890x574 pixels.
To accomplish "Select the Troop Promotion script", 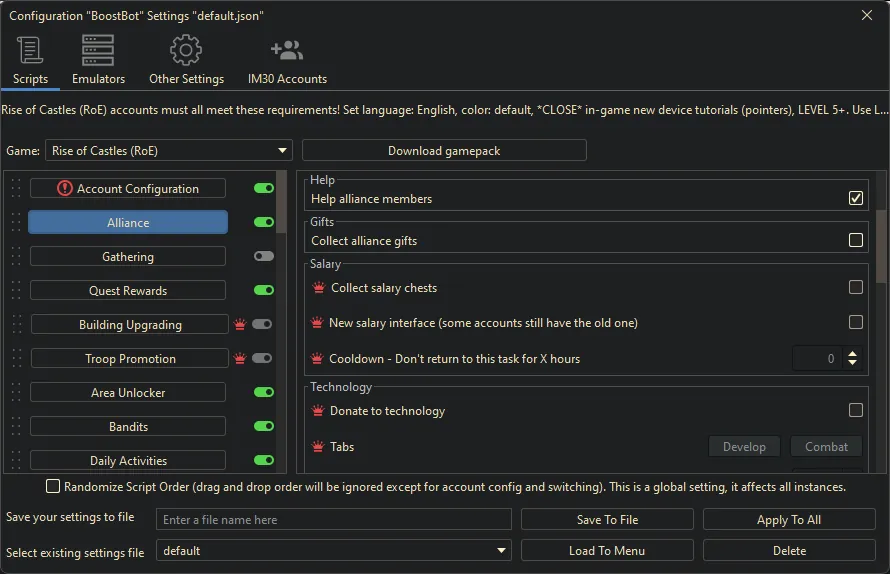I will (130, 358).
